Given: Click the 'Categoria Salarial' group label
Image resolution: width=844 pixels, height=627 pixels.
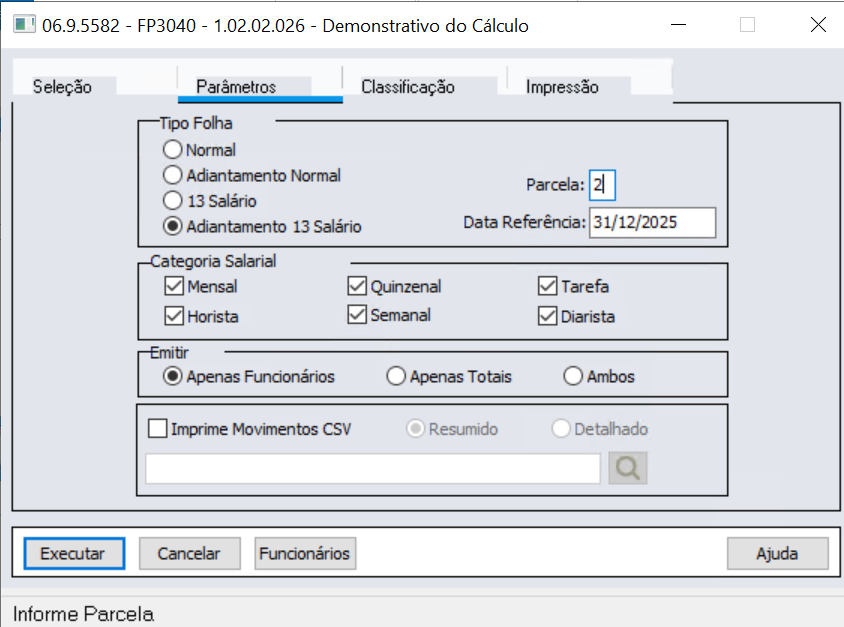Looking at the screenshot, I should pos(213,262).
